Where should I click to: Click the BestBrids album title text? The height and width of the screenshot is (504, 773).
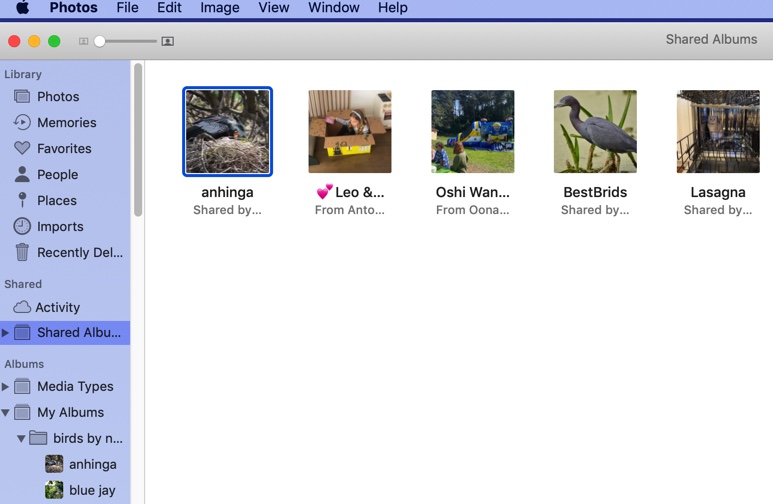[x=595, y=192]
